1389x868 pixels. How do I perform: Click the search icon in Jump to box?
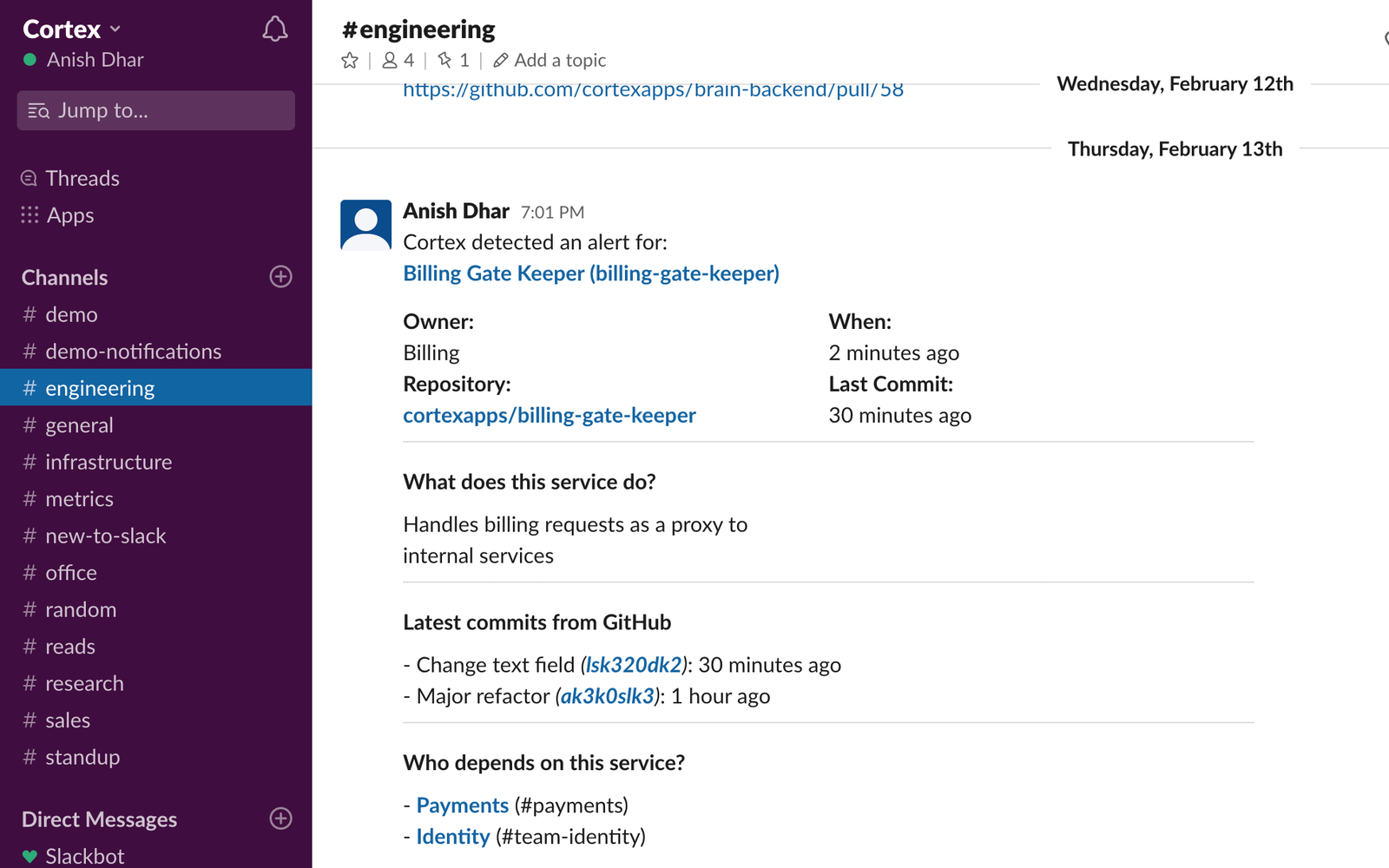[38, 111]
